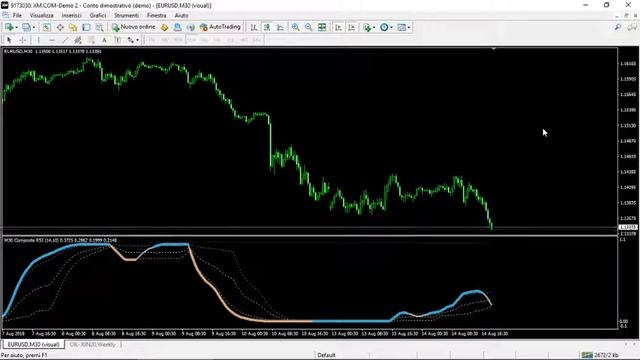Click the EURUSD,M30 chart header text

click(x=53, y=51)
